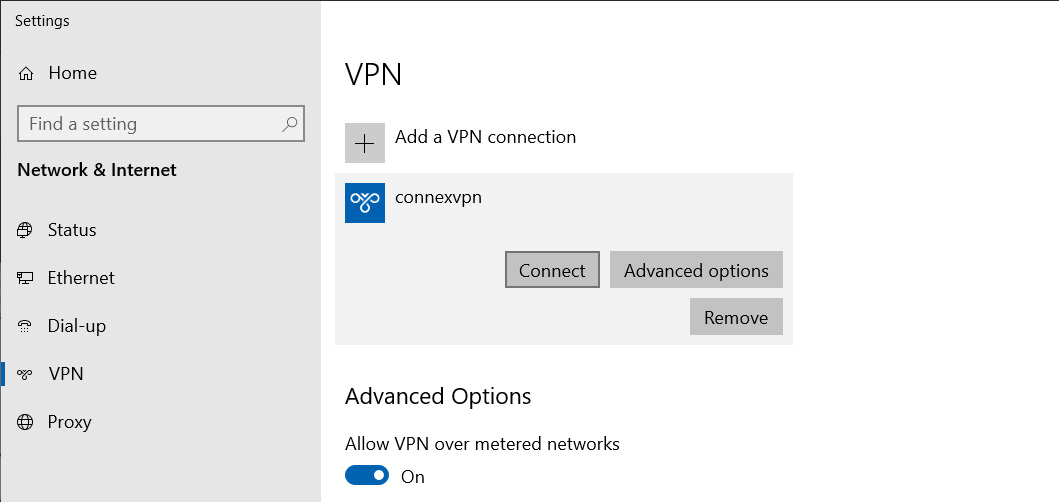Open the Status settings page

tap(72, 230)
